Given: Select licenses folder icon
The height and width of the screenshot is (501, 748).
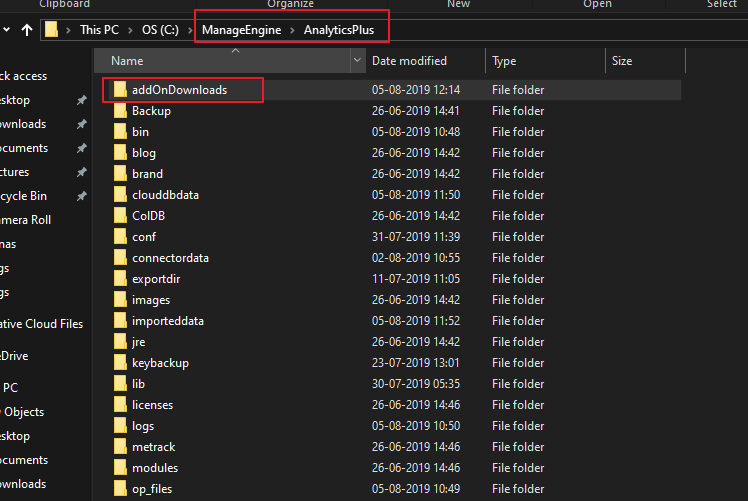Looking at the screenshot, I should (120, 405).
